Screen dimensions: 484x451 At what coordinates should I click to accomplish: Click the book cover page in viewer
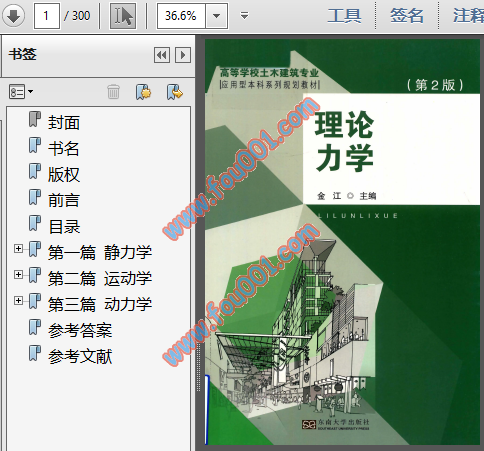tap(342, 242)
